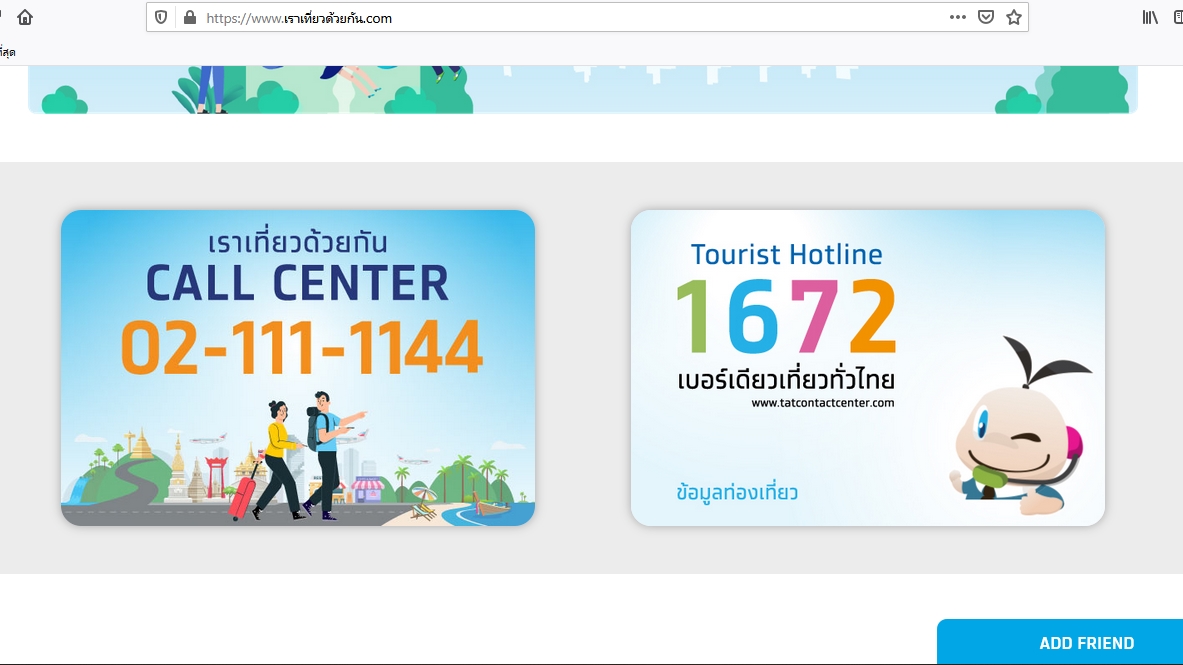Click the ADD FRIEND button
The width and height of the screenshot is (1183, 665).
tap(1086, 643)
